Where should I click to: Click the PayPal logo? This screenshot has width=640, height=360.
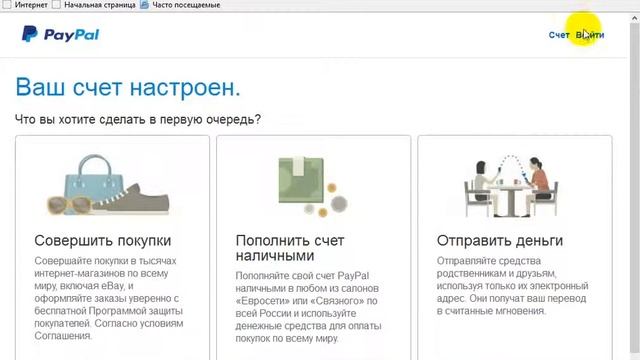60,34
